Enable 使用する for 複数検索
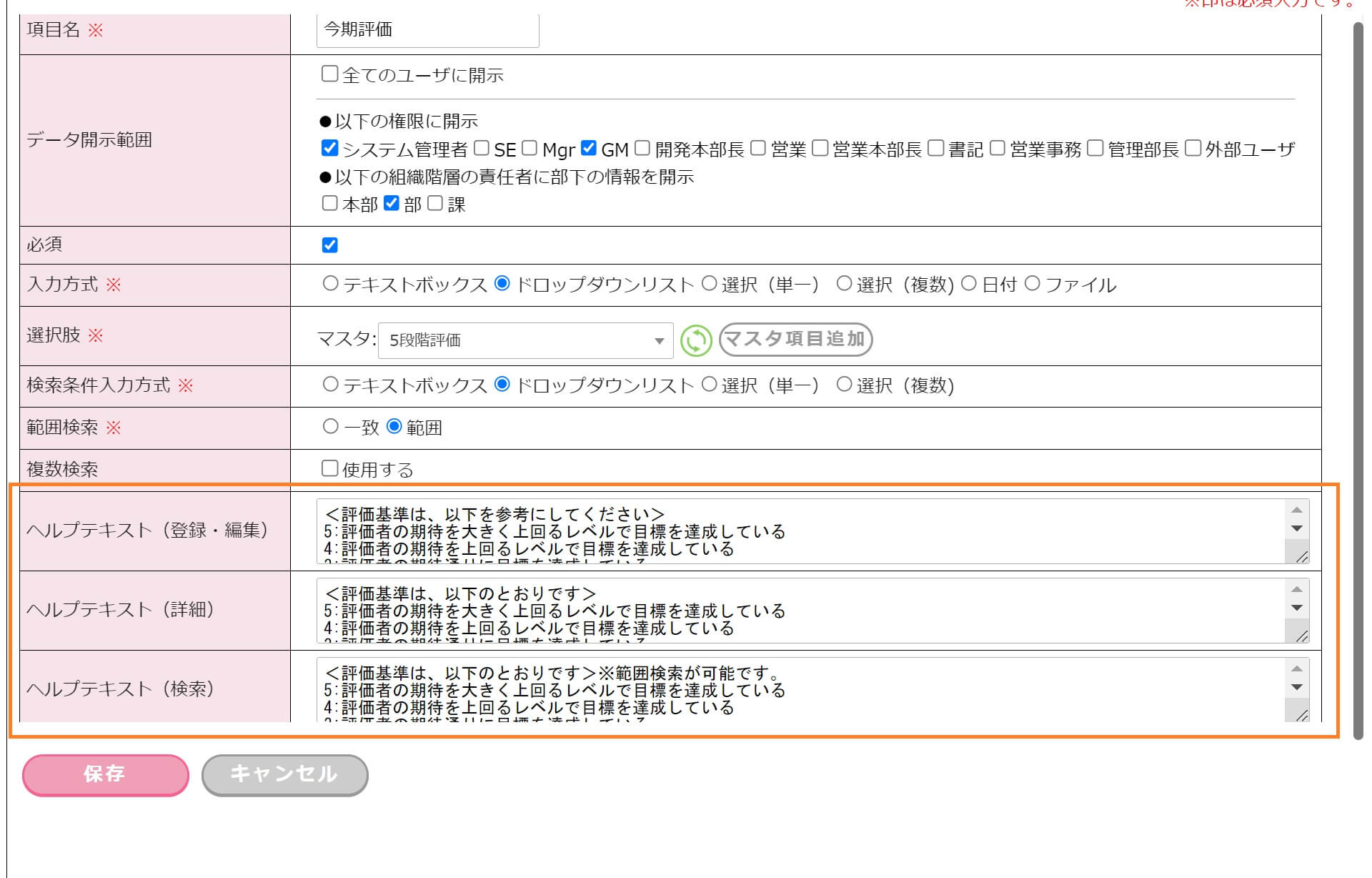Viewport: 1372px width, 878px height. pos(329,468)
